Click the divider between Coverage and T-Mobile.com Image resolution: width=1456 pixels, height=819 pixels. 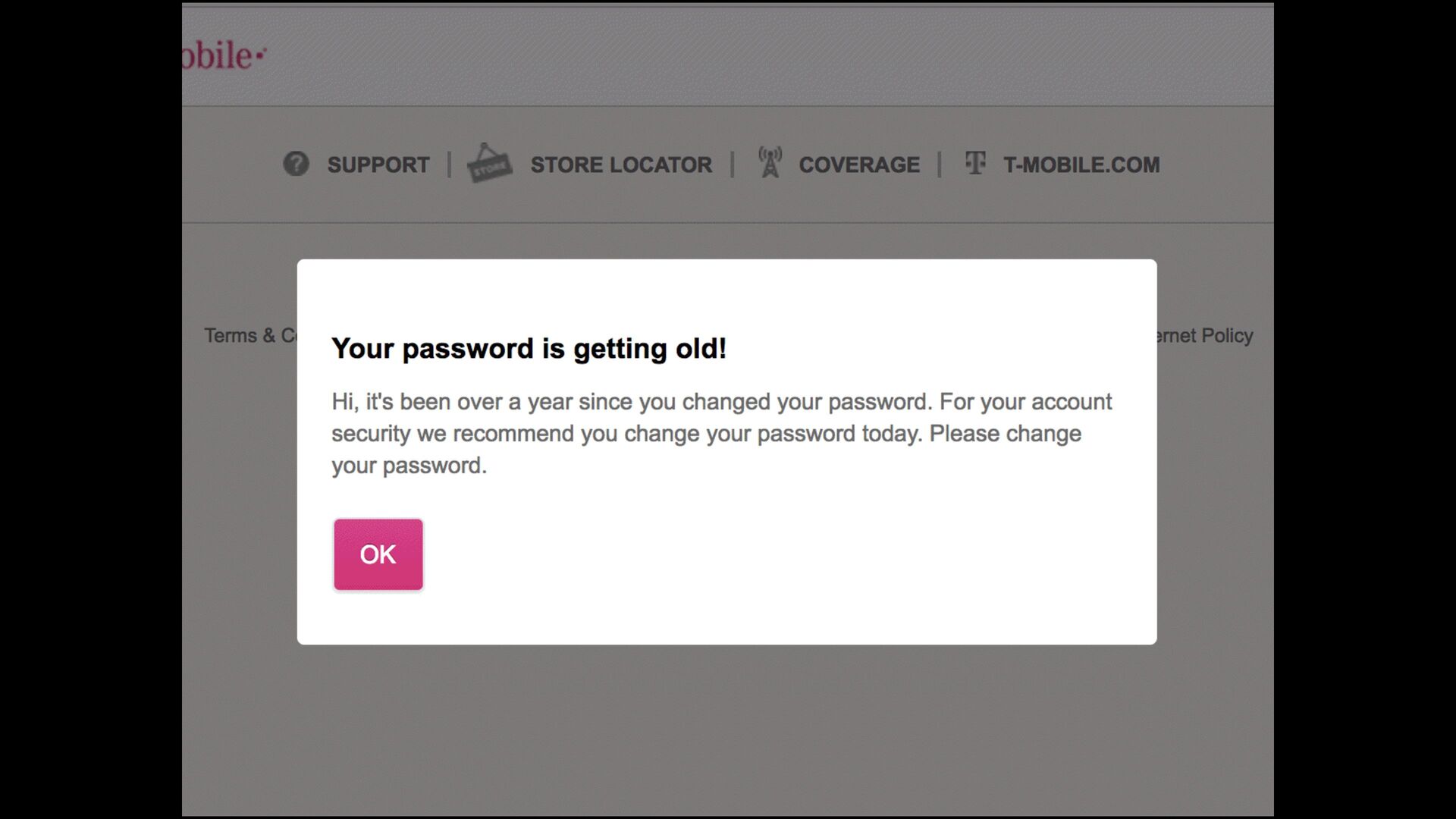point(939,165)
